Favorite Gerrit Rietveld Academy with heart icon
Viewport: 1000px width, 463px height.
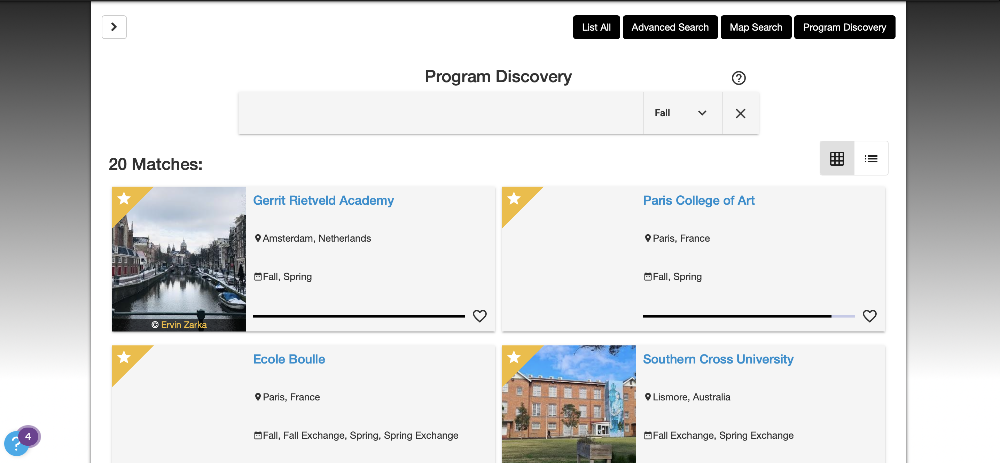[480, 316]
